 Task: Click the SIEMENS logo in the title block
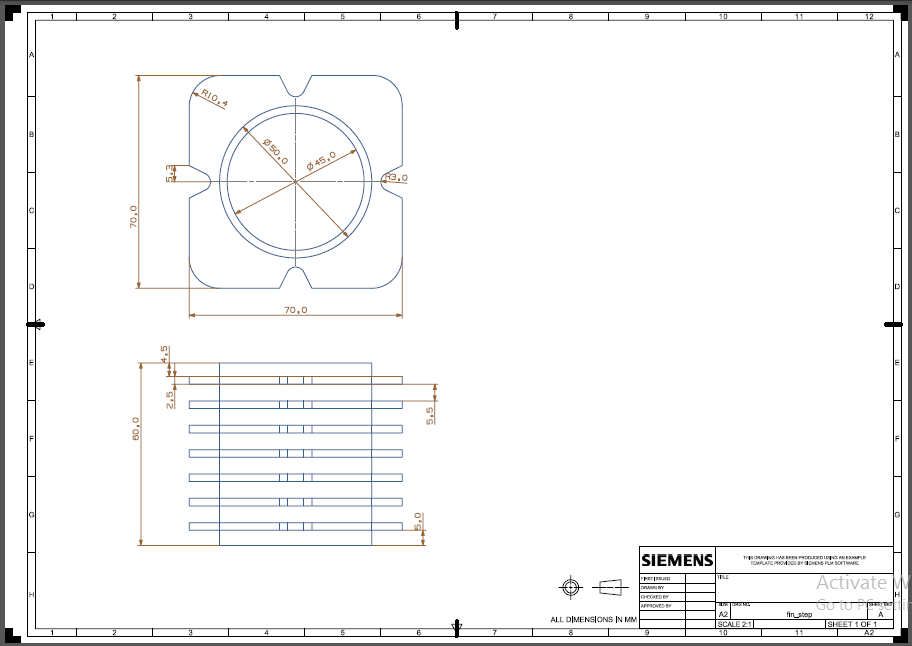pos(676,560)
